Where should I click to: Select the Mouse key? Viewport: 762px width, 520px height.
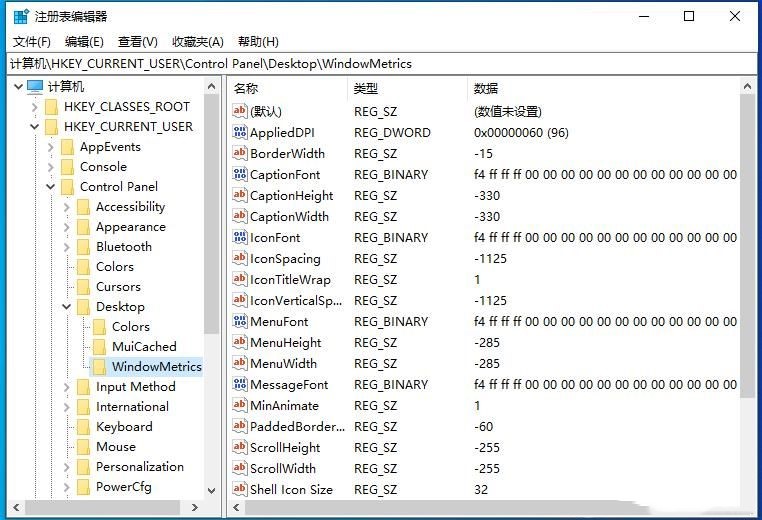(116, 447)
